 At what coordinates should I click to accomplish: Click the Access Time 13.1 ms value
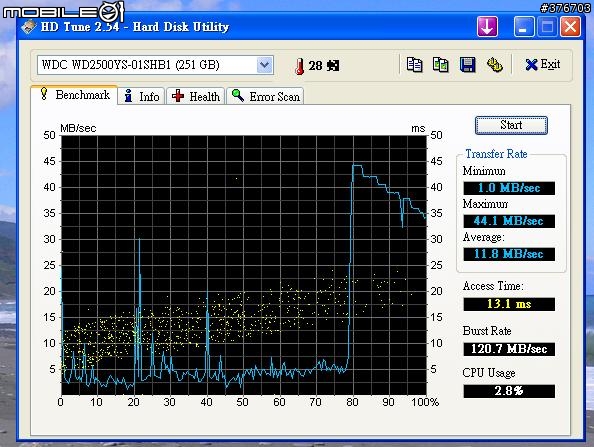[x=509, y=304]
